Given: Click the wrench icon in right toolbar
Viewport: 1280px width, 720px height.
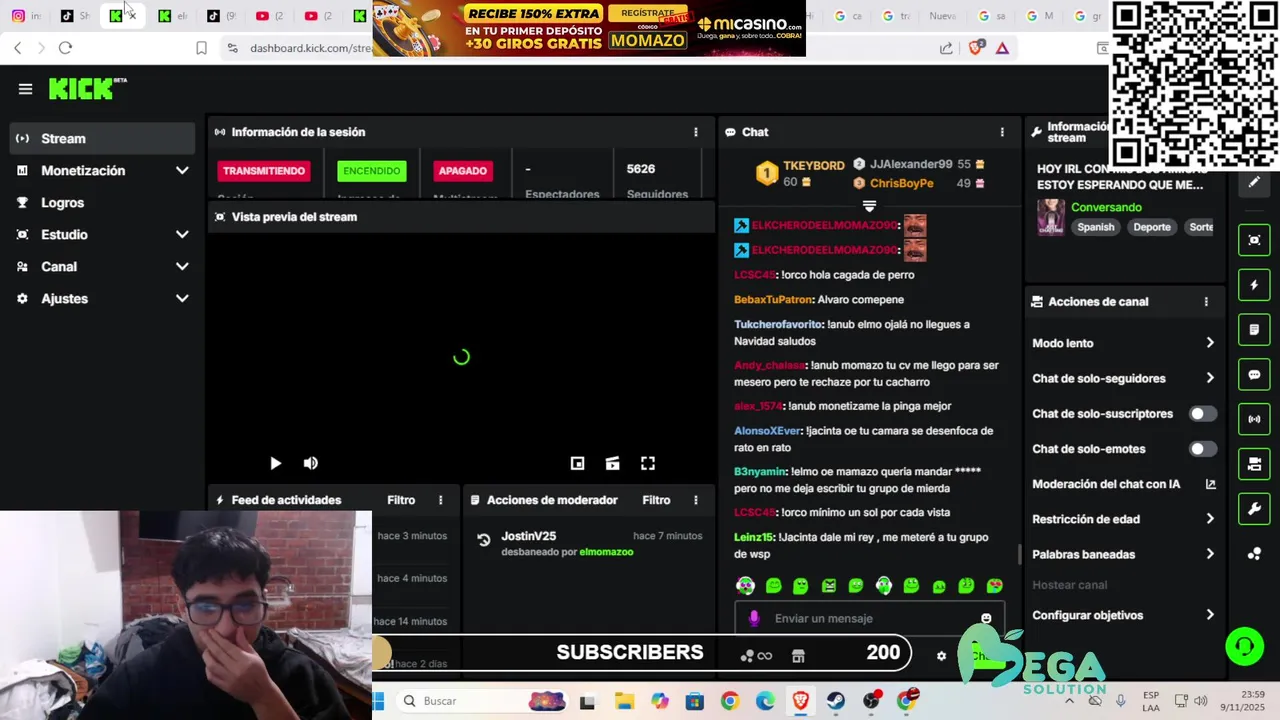Looking at the screenshot, I should [x=1254, y=509].
